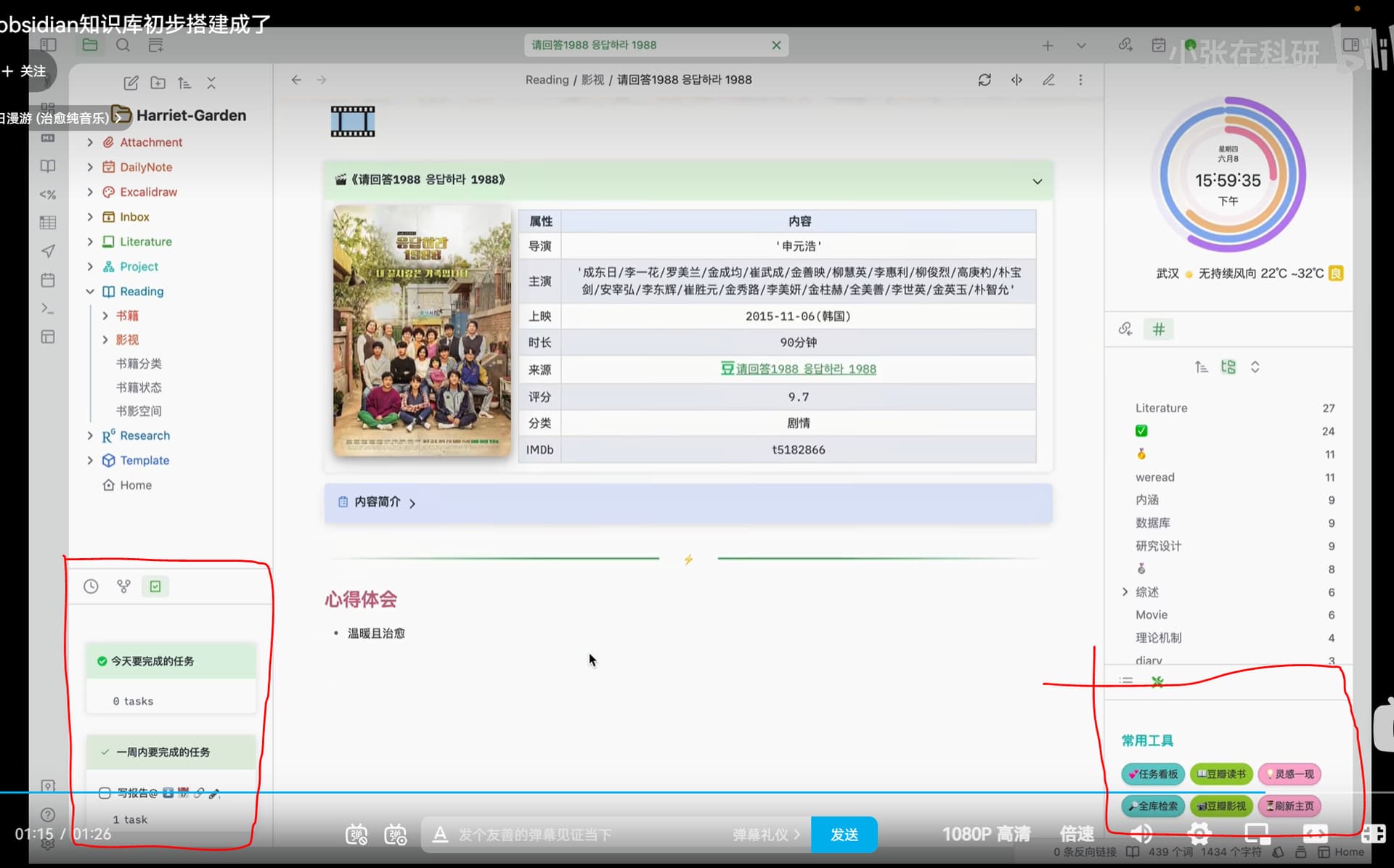Open outgoing links icon in top bar
1394x868 pixels.
click(x=1125, y=45)
